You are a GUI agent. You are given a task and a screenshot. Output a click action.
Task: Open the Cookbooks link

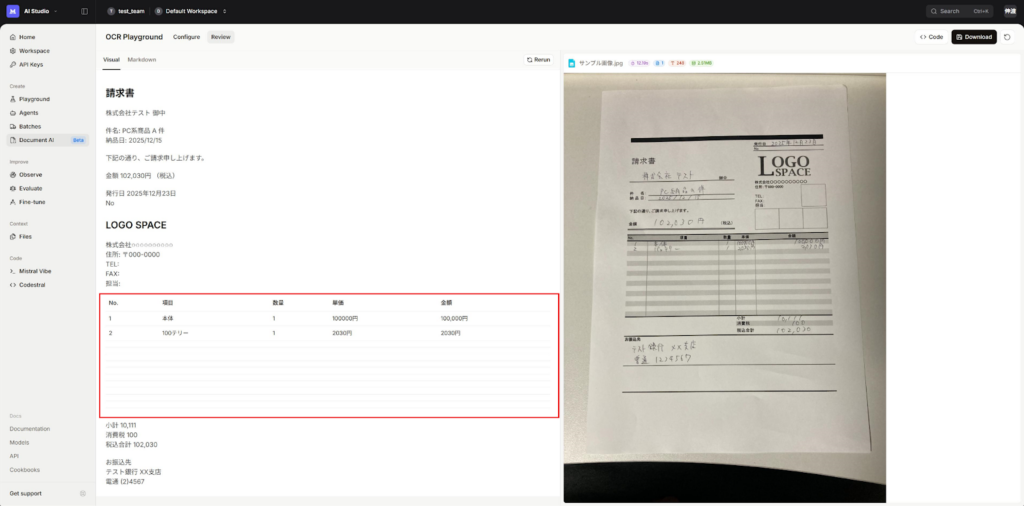24,470
